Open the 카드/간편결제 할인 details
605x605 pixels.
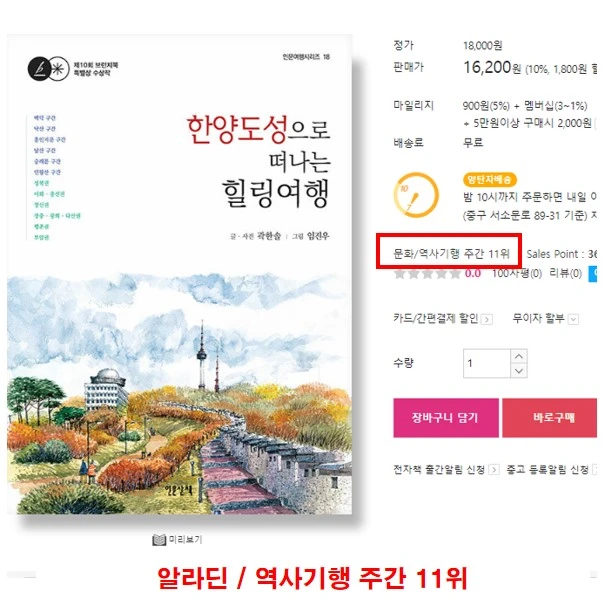(436, 318)
